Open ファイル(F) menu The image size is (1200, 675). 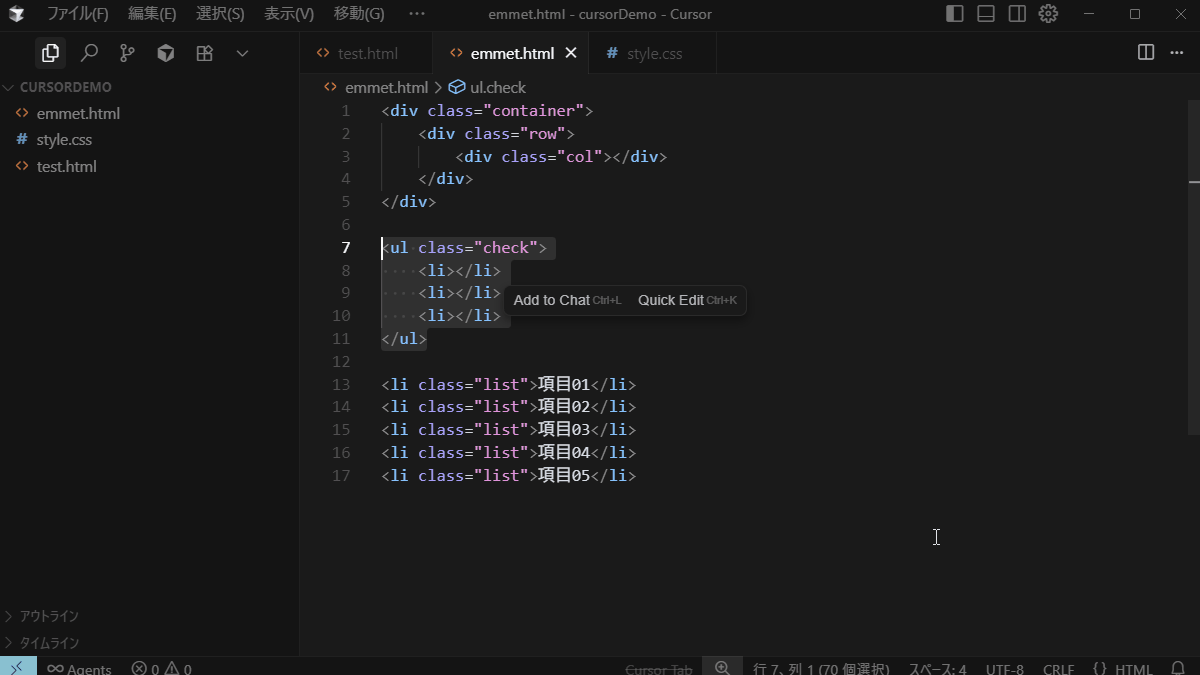point(78,14)
